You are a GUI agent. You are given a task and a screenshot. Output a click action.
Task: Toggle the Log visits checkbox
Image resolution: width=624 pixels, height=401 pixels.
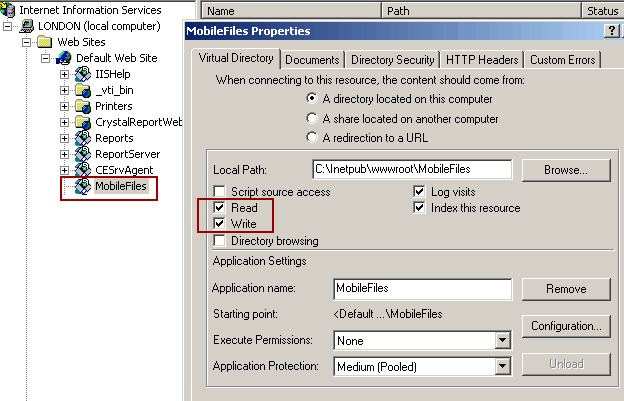pos(420,191)
